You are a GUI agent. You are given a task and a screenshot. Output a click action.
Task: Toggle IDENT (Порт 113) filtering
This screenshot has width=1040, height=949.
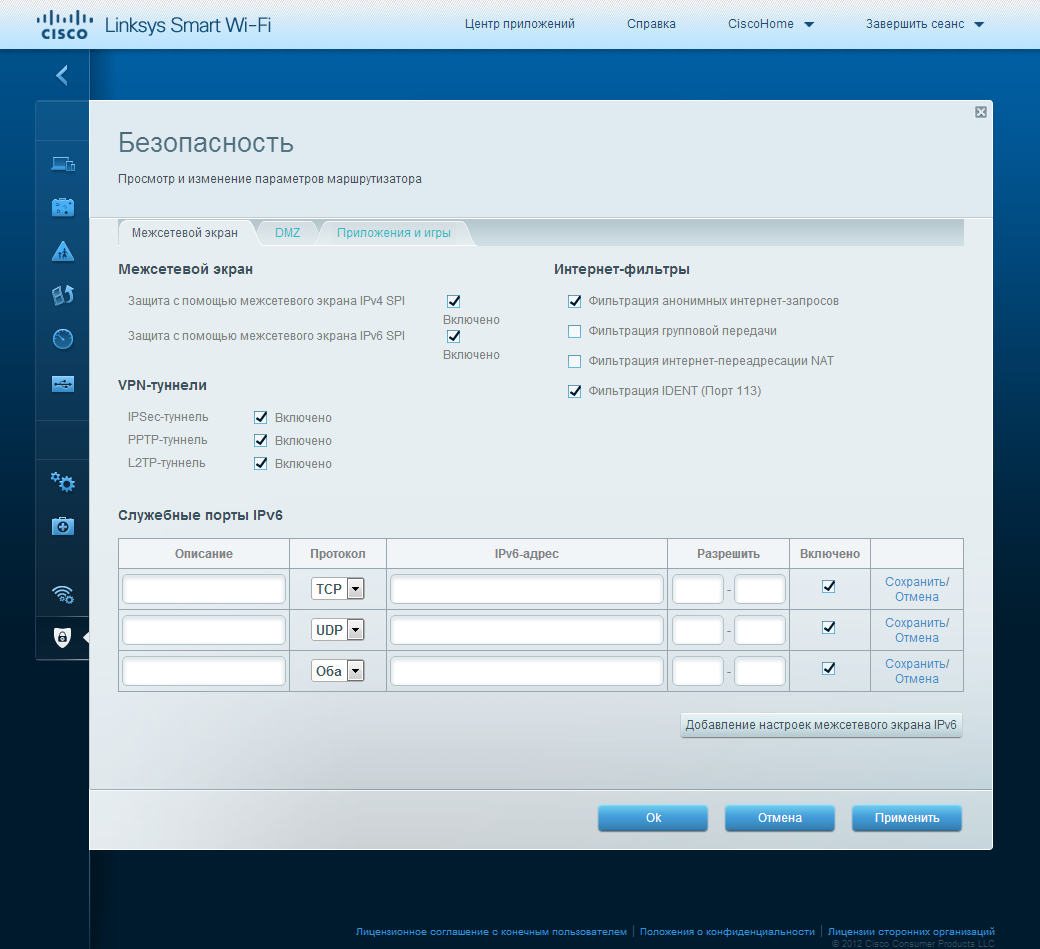574,391
